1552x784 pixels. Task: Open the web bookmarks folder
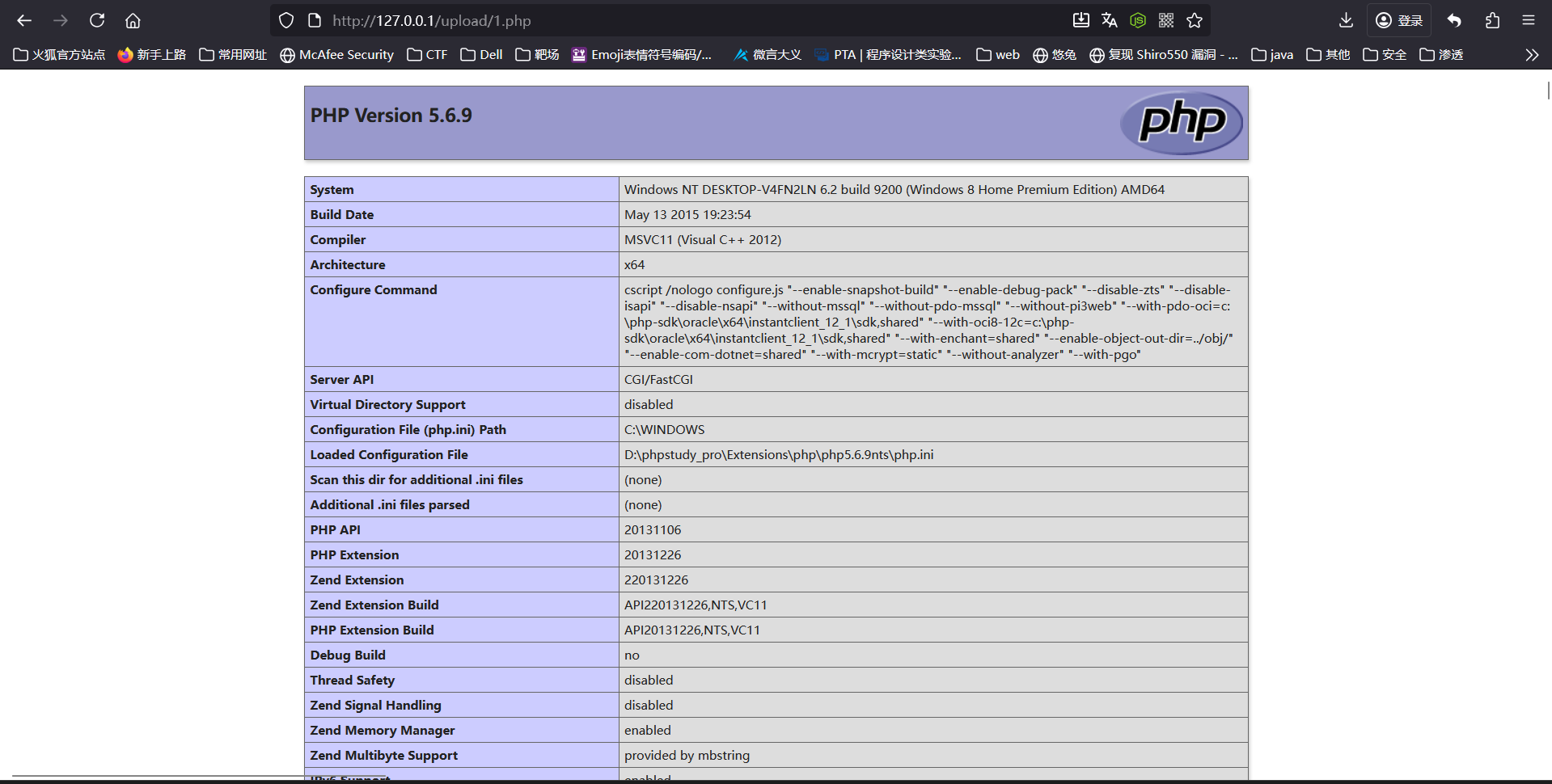[998, 55]
